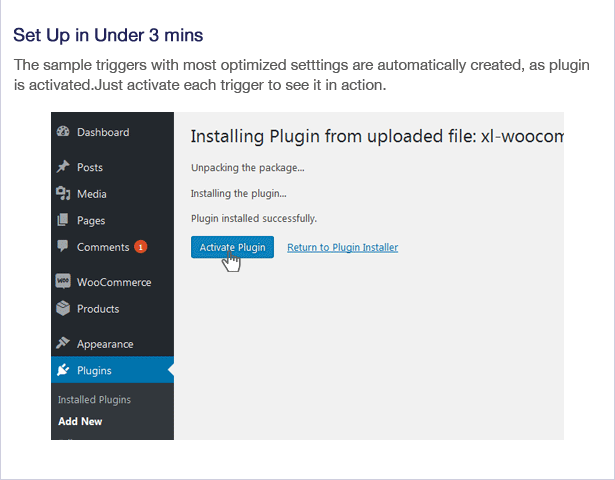Open the Products menu
This screenshot has height=480, width=615.
98,309
